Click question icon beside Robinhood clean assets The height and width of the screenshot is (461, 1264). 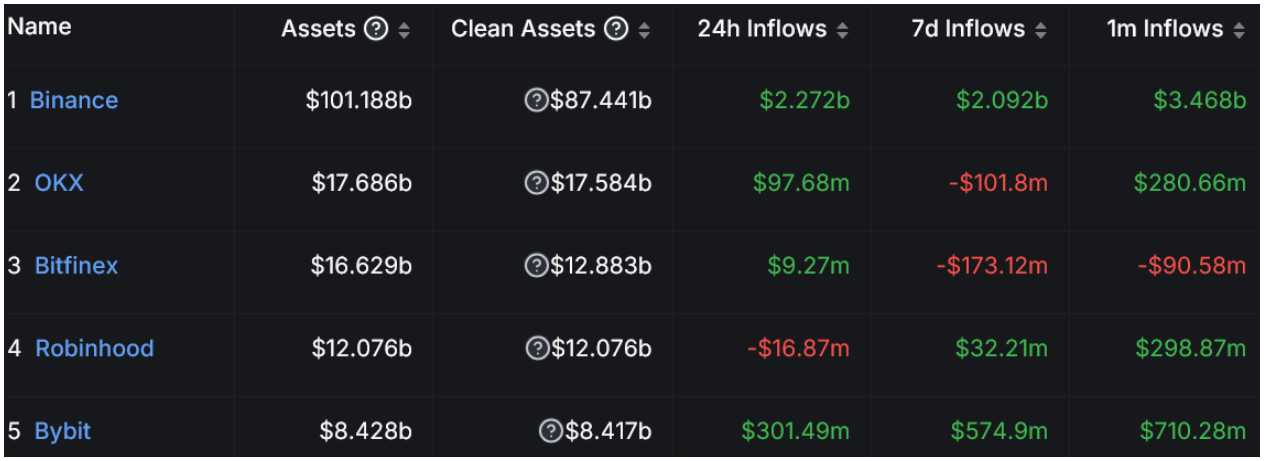[x=536, y=348]
